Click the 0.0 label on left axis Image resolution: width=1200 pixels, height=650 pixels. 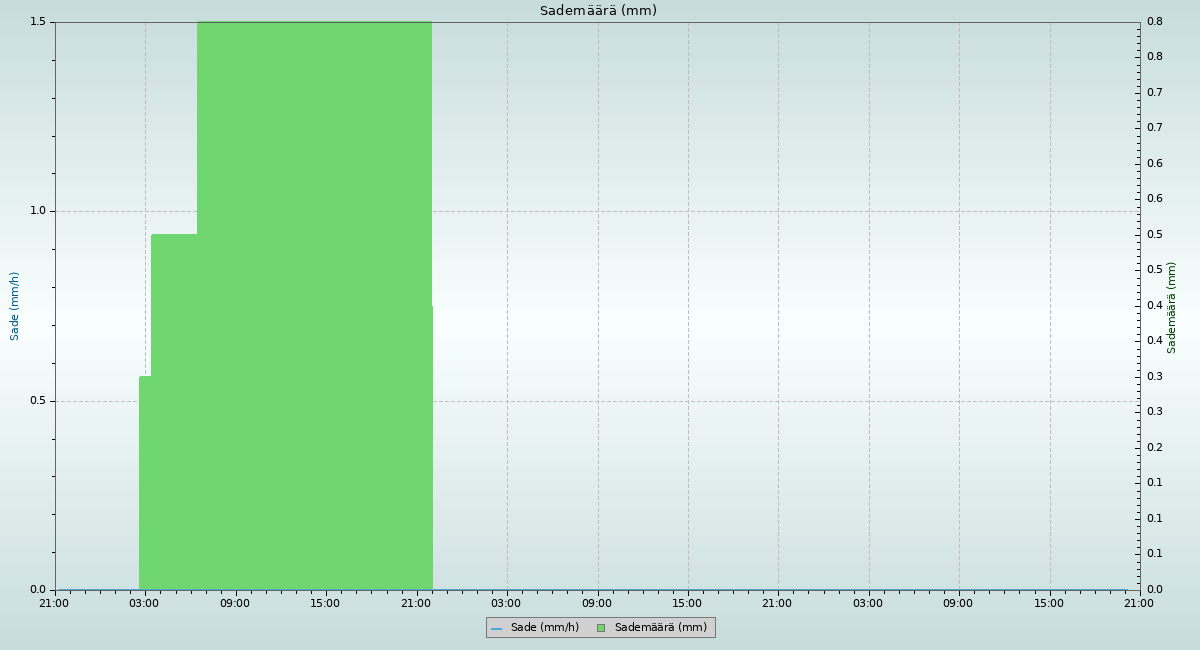point(39,590)
